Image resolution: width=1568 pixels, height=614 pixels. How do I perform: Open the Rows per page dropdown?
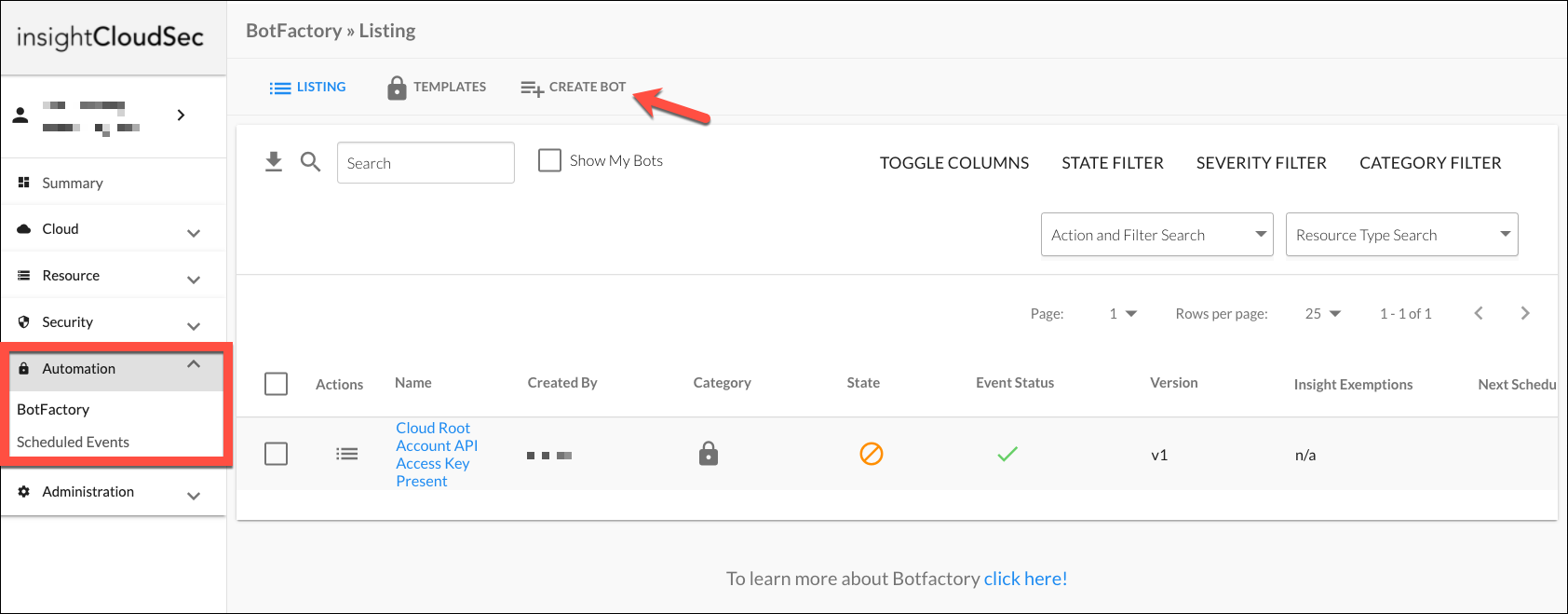(x=1322, y=314)
